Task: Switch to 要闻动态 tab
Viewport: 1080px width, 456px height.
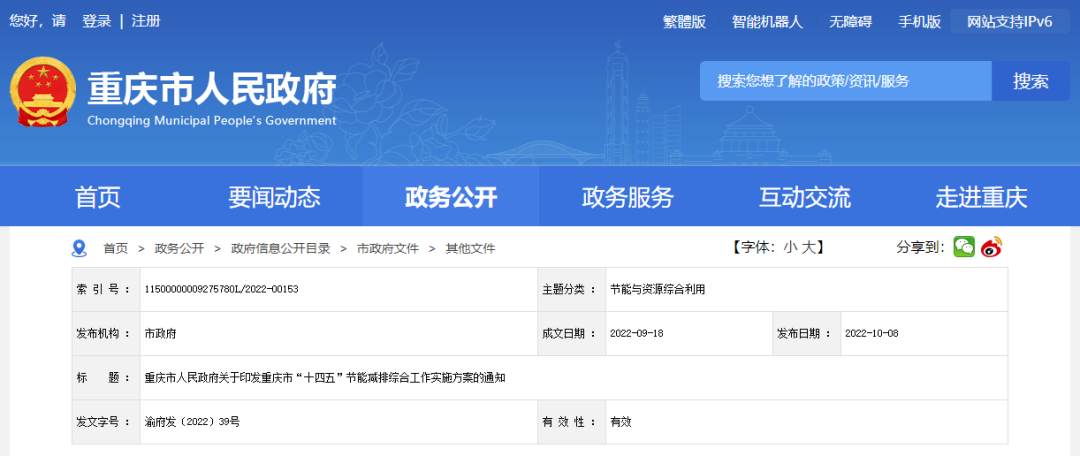Action: pos(274,197)
